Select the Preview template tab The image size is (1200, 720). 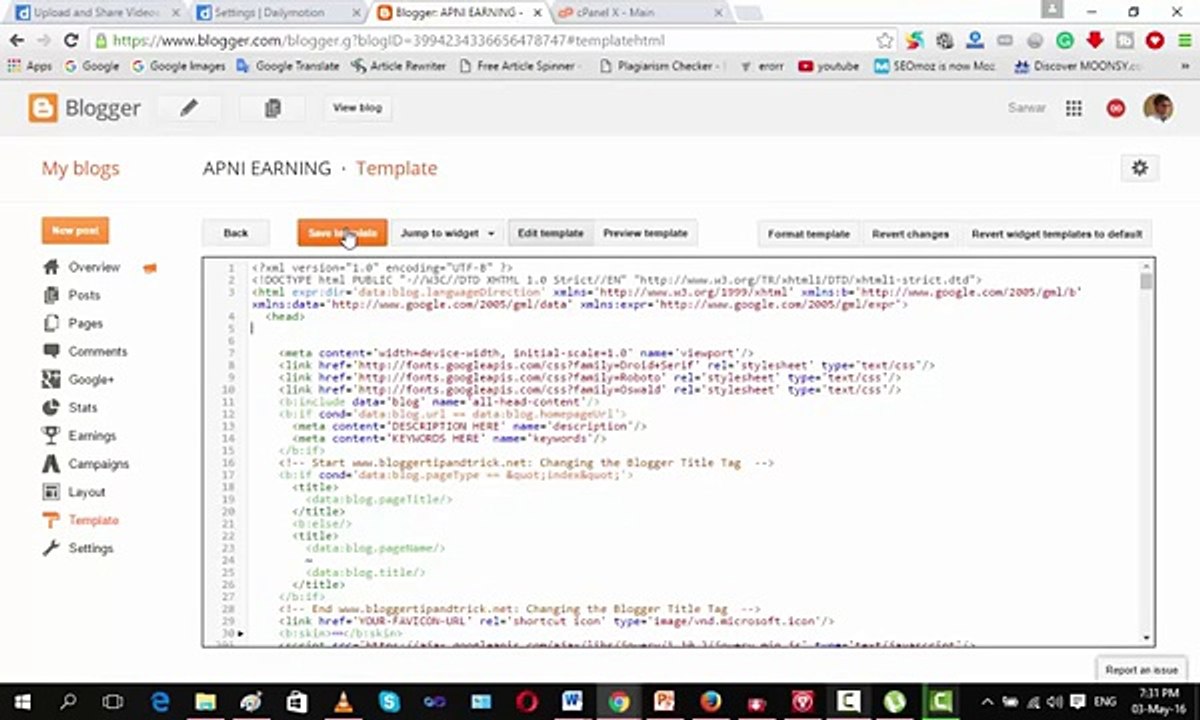[645, 233]
